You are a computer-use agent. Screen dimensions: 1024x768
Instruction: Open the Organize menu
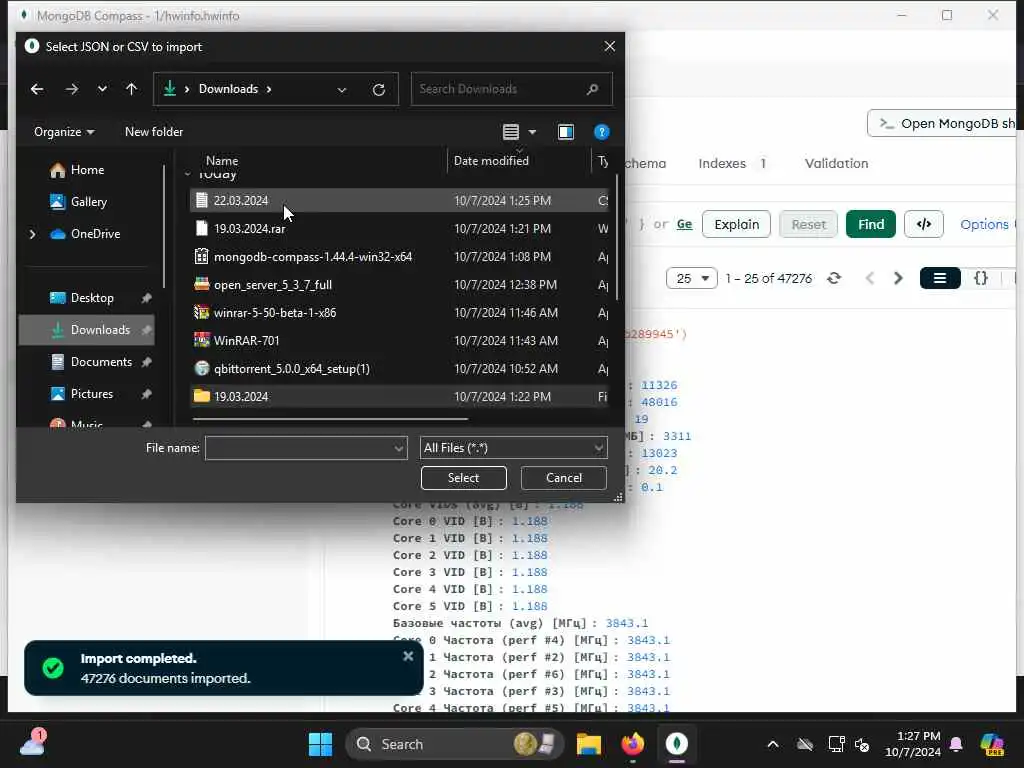64,132
